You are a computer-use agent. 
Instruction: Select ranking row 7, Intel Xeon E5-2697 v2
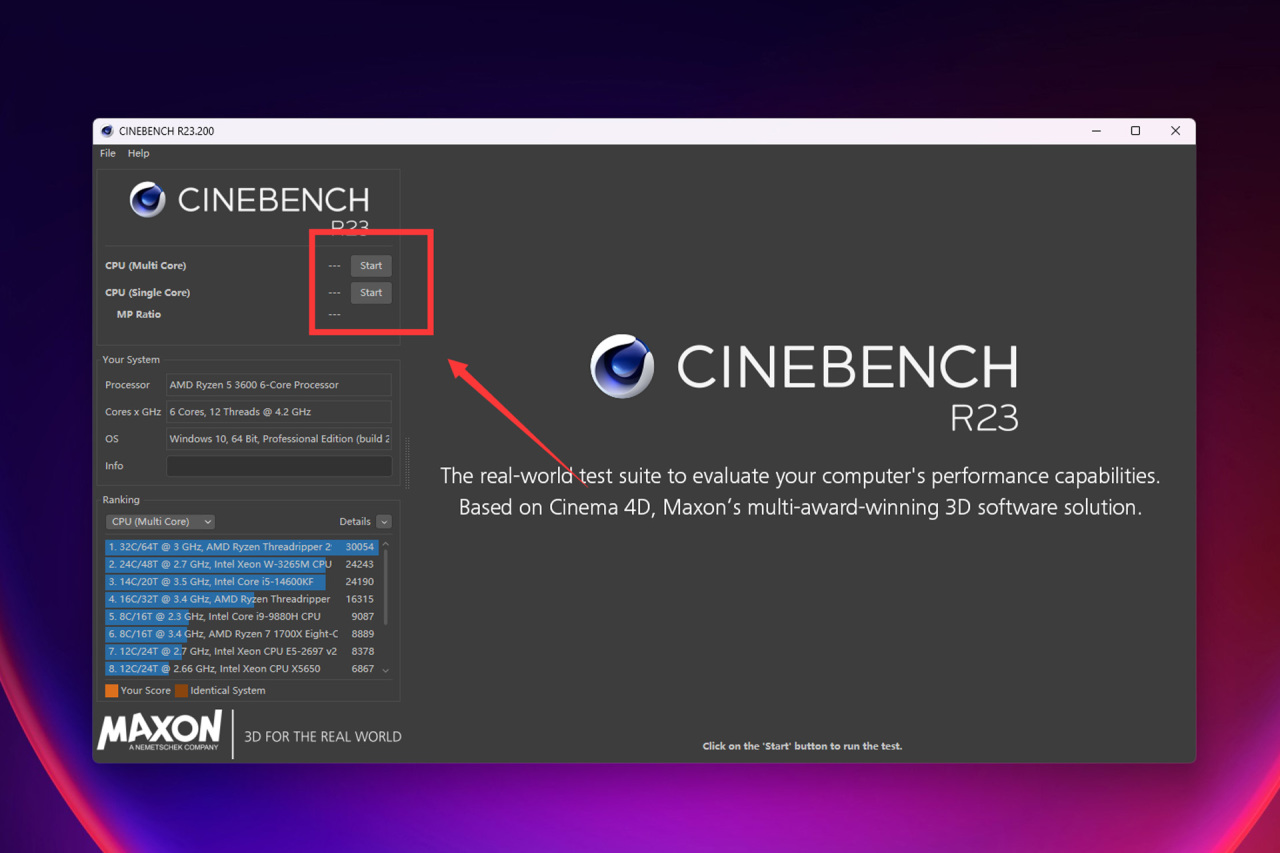pyautogui.click(x=241, y=652)
